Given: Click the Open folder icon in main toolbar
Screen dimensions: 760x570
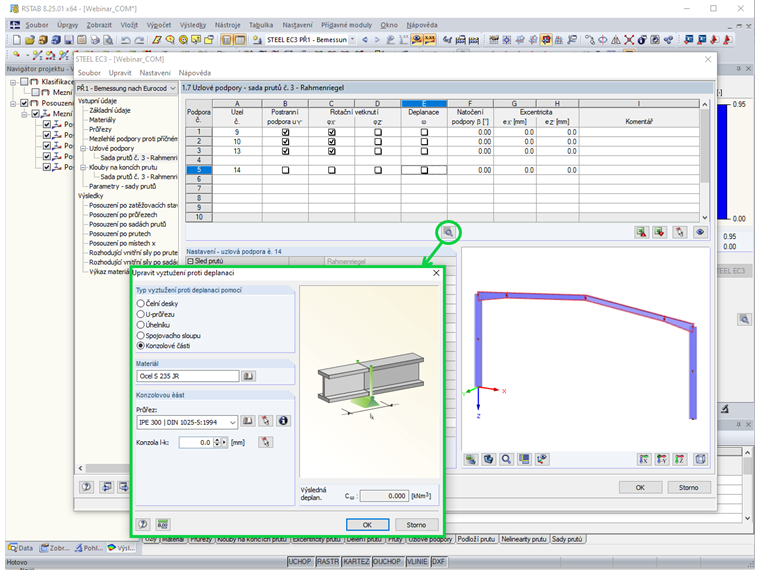Looking at the screenshot, I should tap(30, 40).
